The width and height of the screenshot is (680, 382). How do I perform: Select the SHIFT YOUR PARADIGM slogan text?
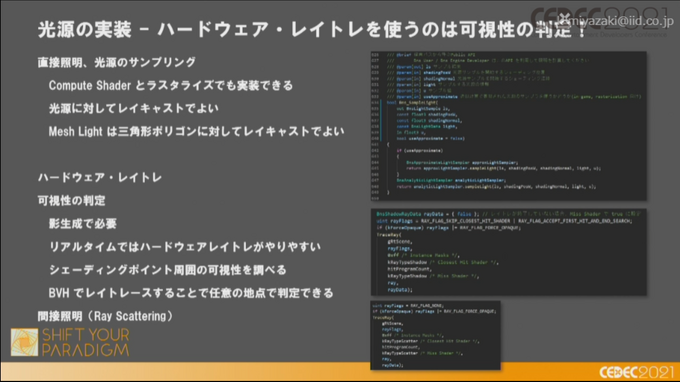click(86, 343)
